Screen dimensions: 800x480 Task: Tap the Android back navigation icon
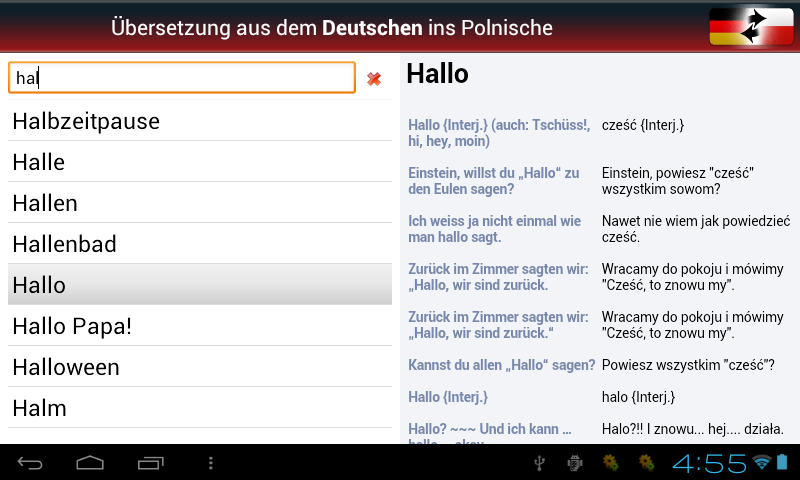tap(30, 463)
